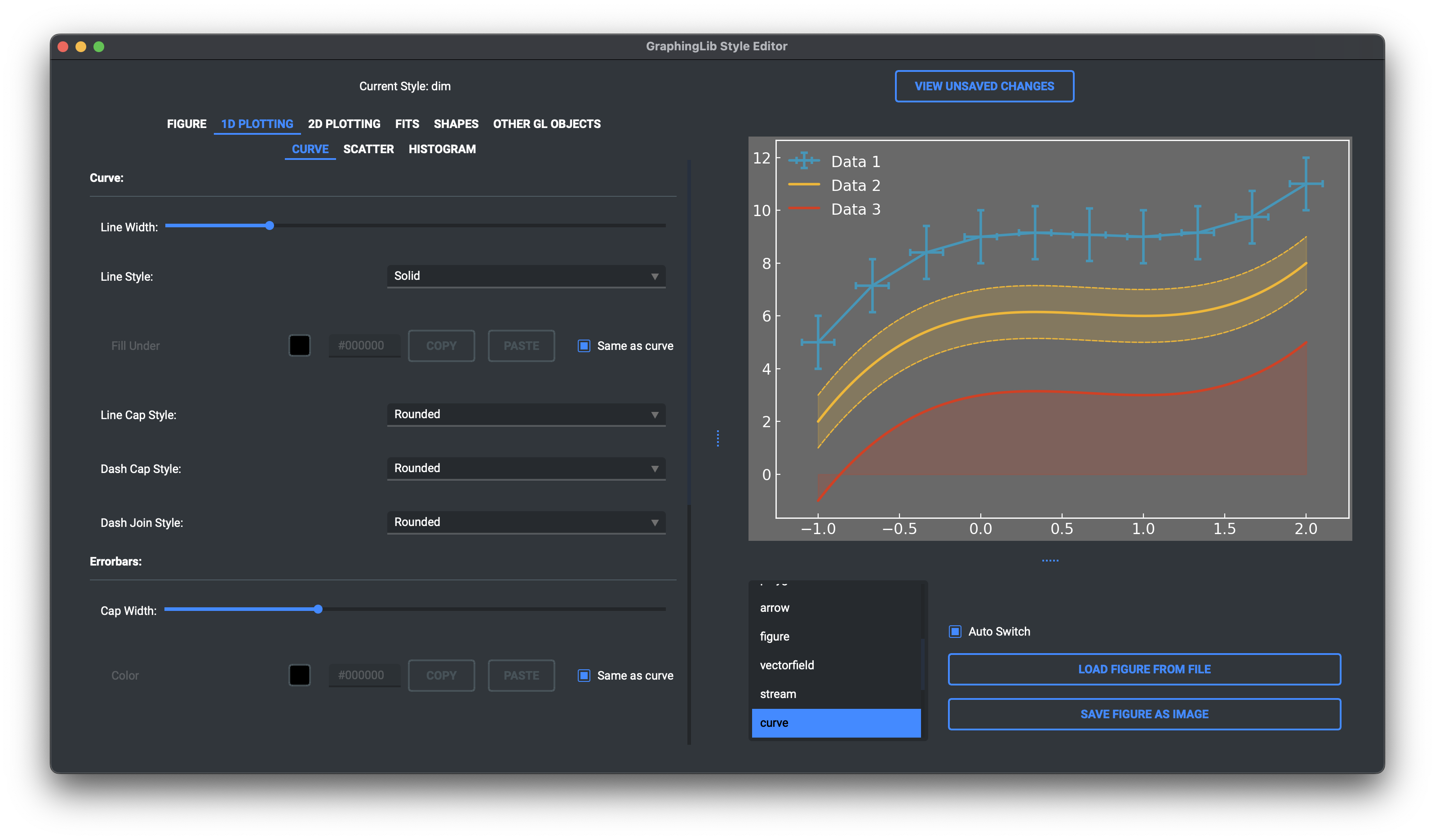Click LOAD FIGURE FROM FILE button
Image resolution: width=1435 pixels, height=840 pixels.
[1144, 668]
